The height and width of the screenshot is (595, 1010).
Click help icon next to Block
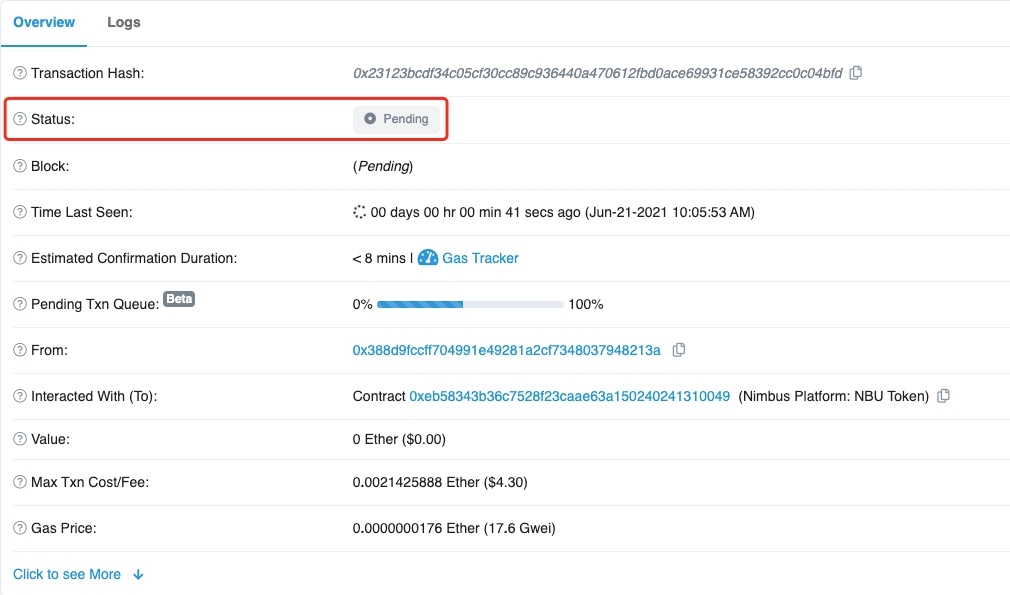pos(20,166)
